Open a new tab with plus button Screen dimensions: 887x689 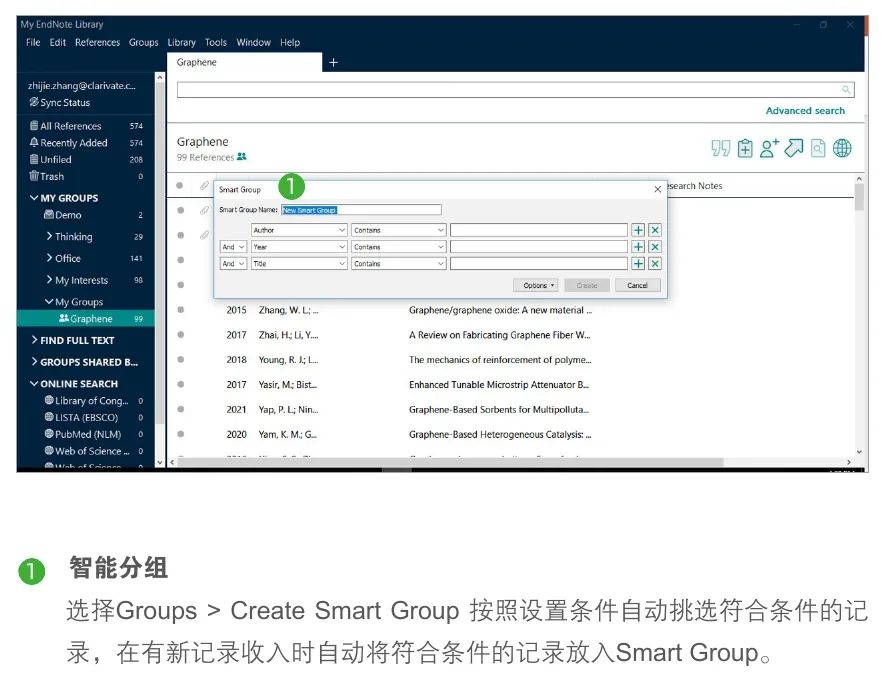pos(333,62)
